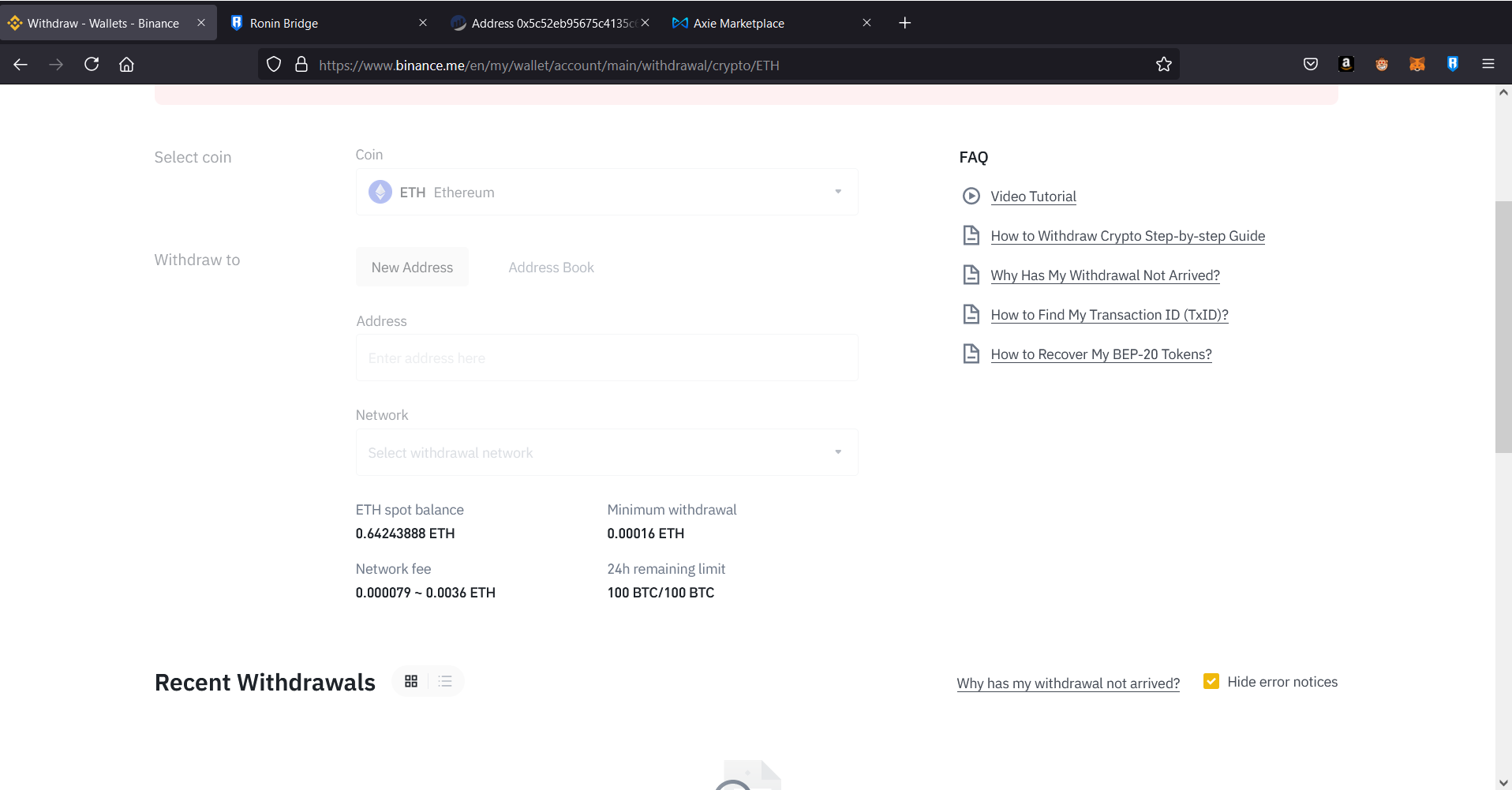Click the Video Tutorial play icon
The height and width of the screenshot is (790, 1512).
[x=971, y=196]
